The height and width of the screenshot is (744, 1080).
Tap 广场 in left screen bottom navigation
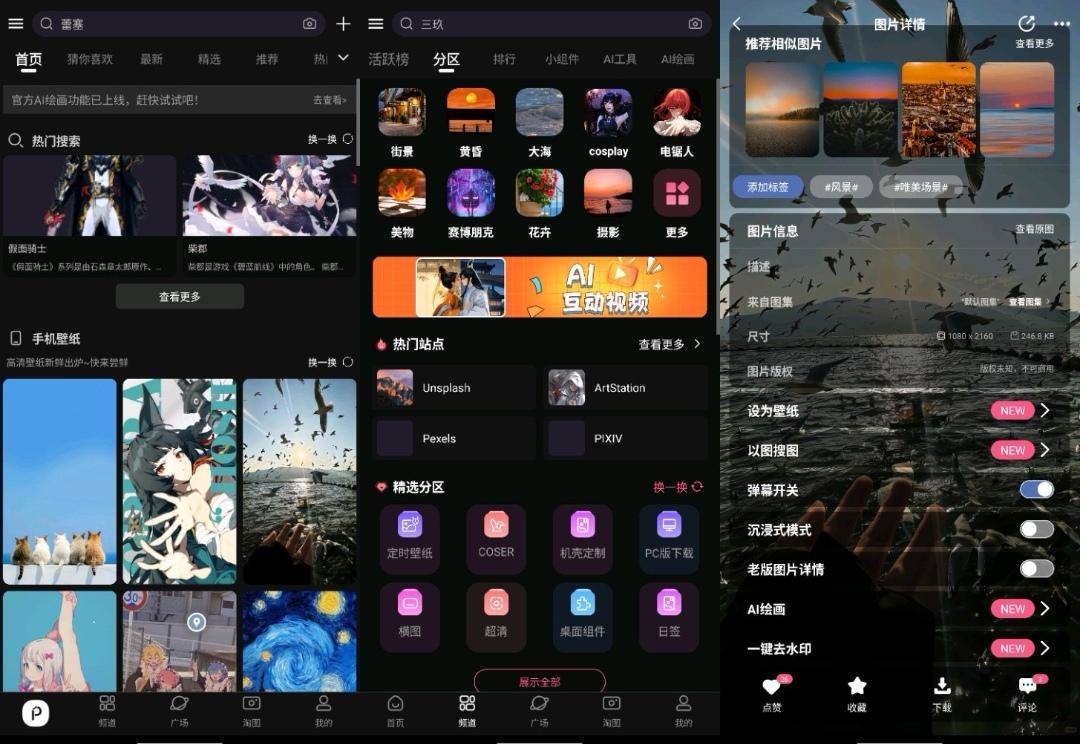(179, 711)
